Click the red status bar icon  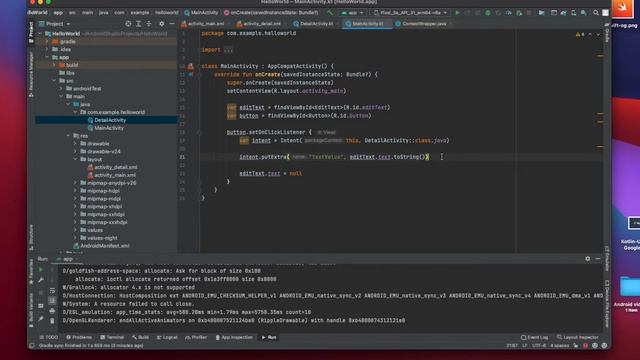pos(585,345)
